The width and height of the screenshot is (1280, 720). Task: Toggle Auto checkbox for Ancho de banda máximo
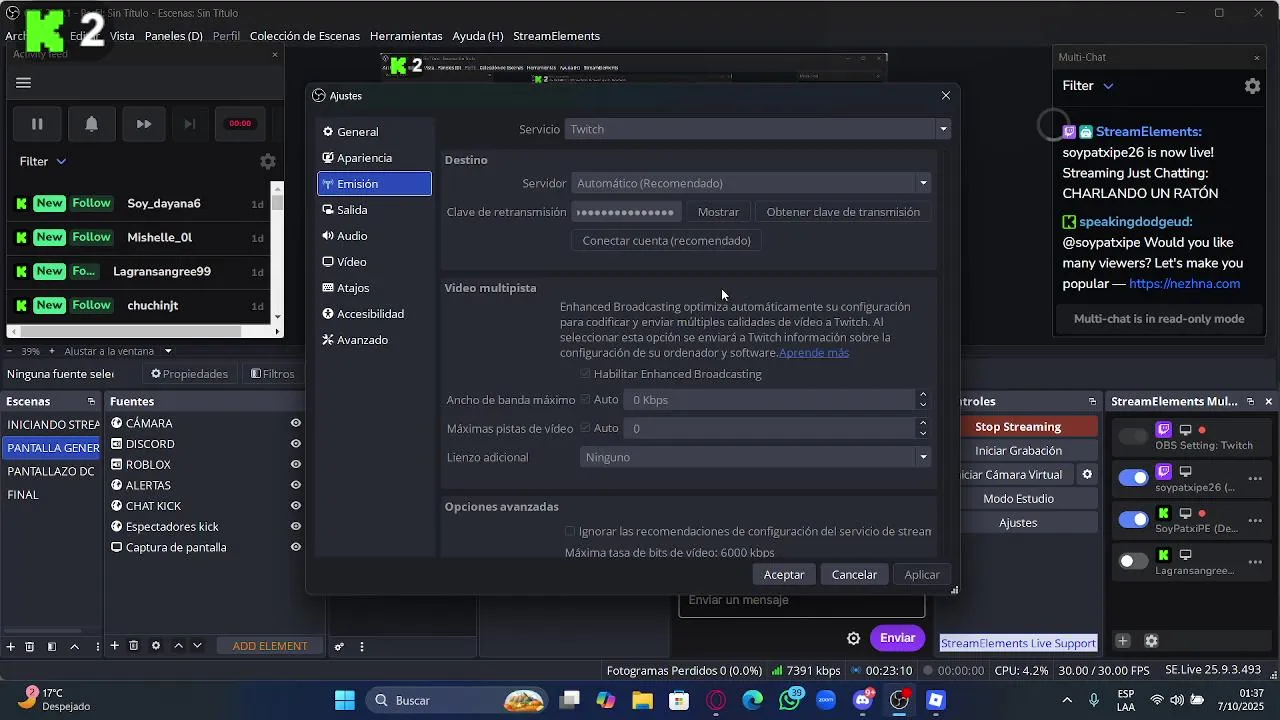(585, 400)
